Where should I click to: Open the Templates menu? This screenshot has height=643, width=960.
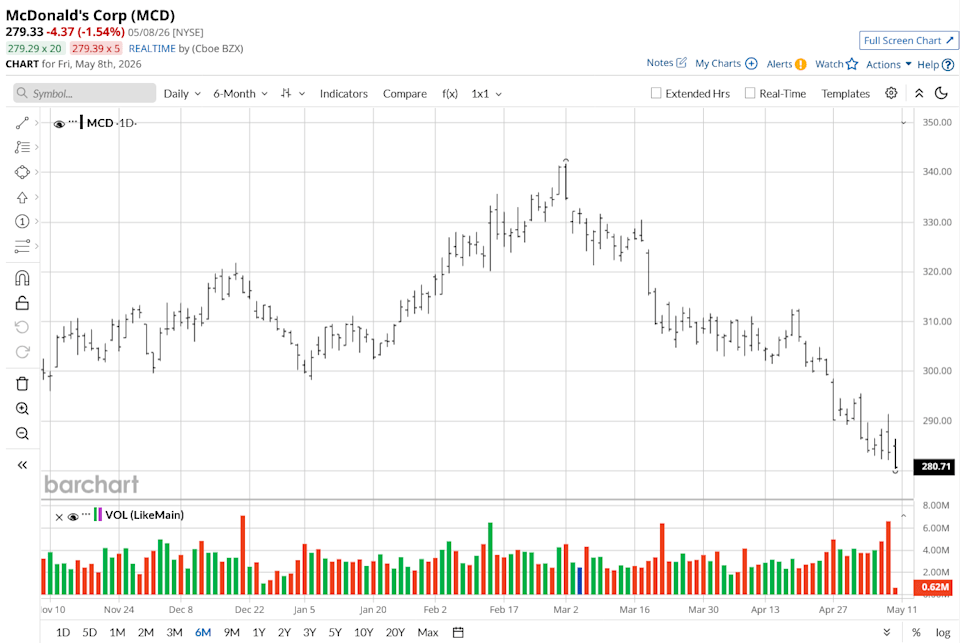pos(846,94)
